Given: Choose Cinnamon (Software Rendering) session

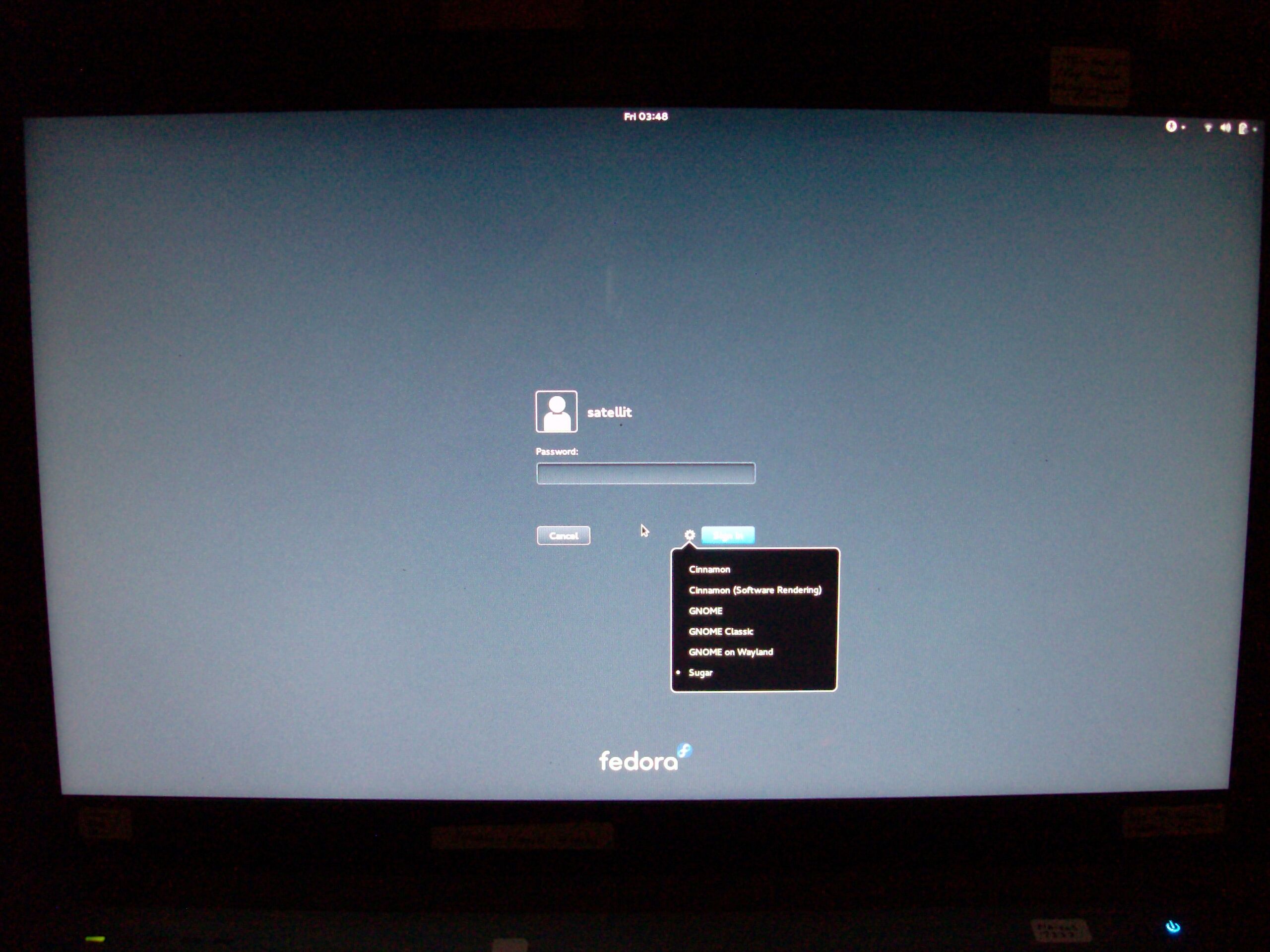Looking at the screenshot, I should (755, 590).
